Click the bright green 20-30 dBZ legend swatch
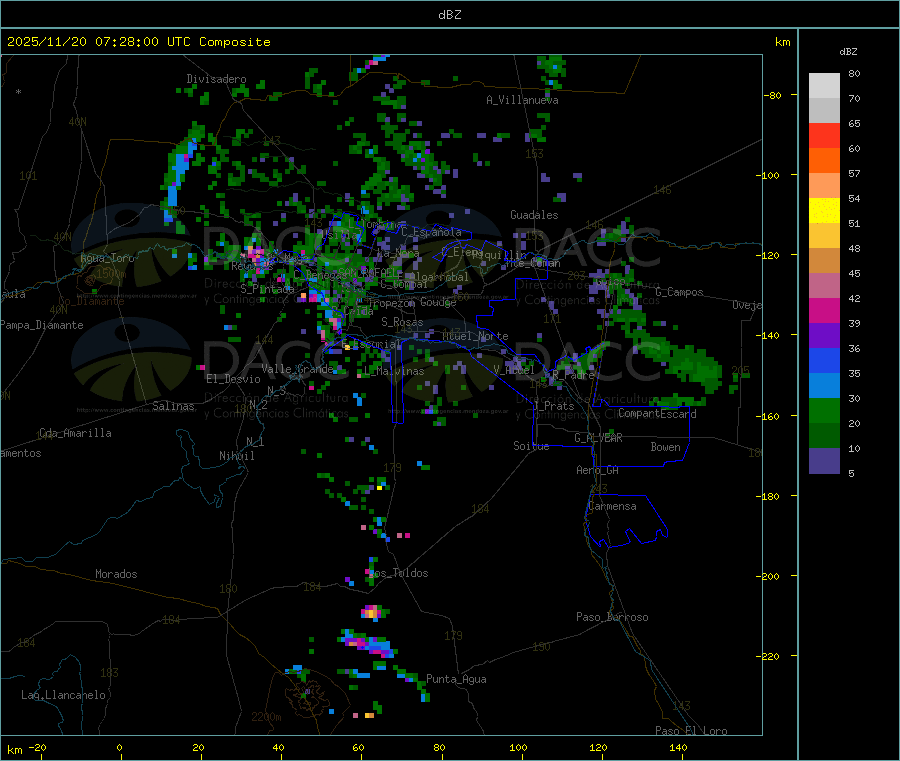The height and width of the screenshot is (761, 900). point(824,410)
